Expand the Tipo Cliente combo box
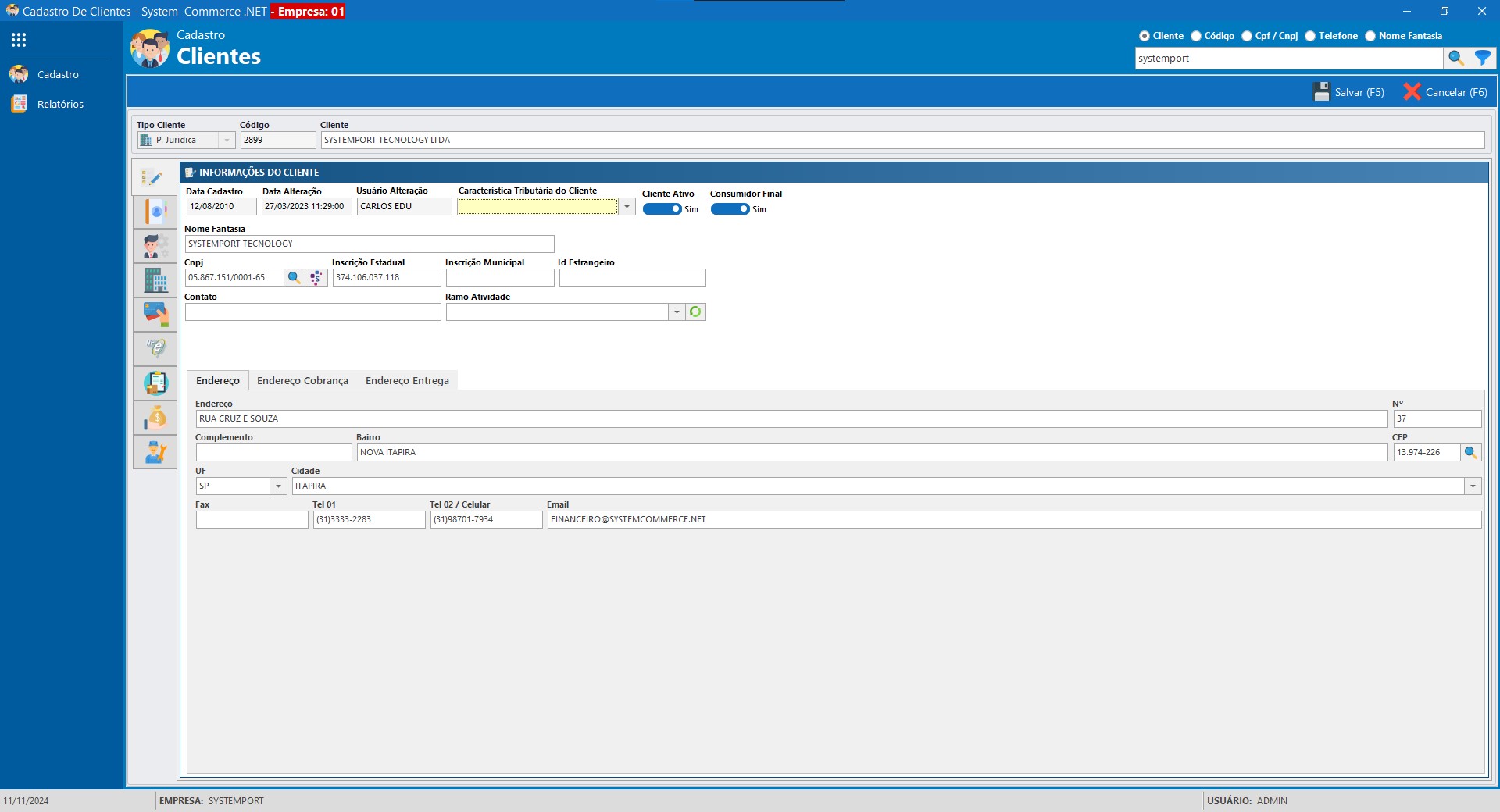 pos(227,141)
